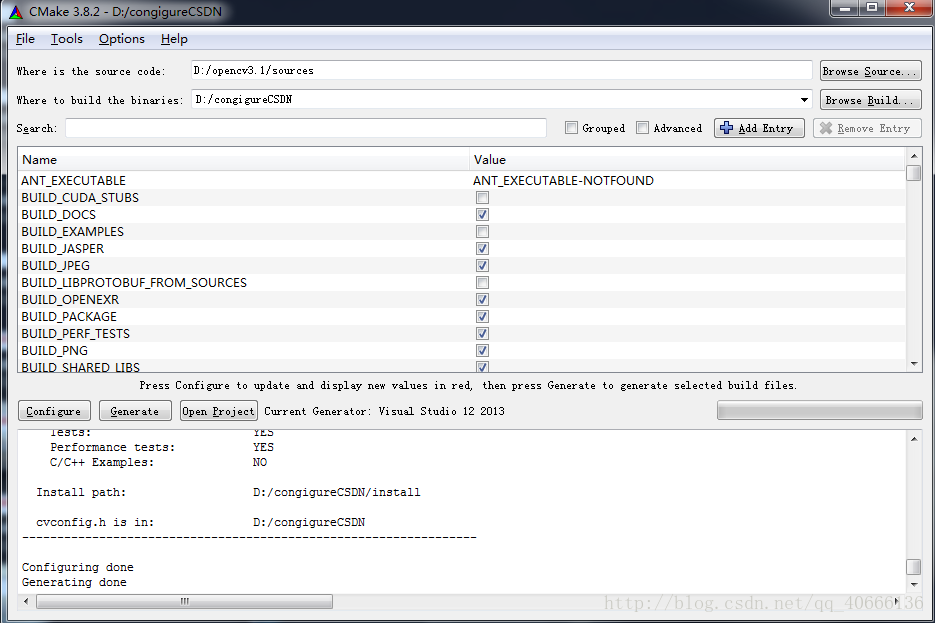Enable BUILD_CUDA_STUBS checkbox
This screenshot has width=935, height=623.
pyautogui.click(x=482, y=197)
